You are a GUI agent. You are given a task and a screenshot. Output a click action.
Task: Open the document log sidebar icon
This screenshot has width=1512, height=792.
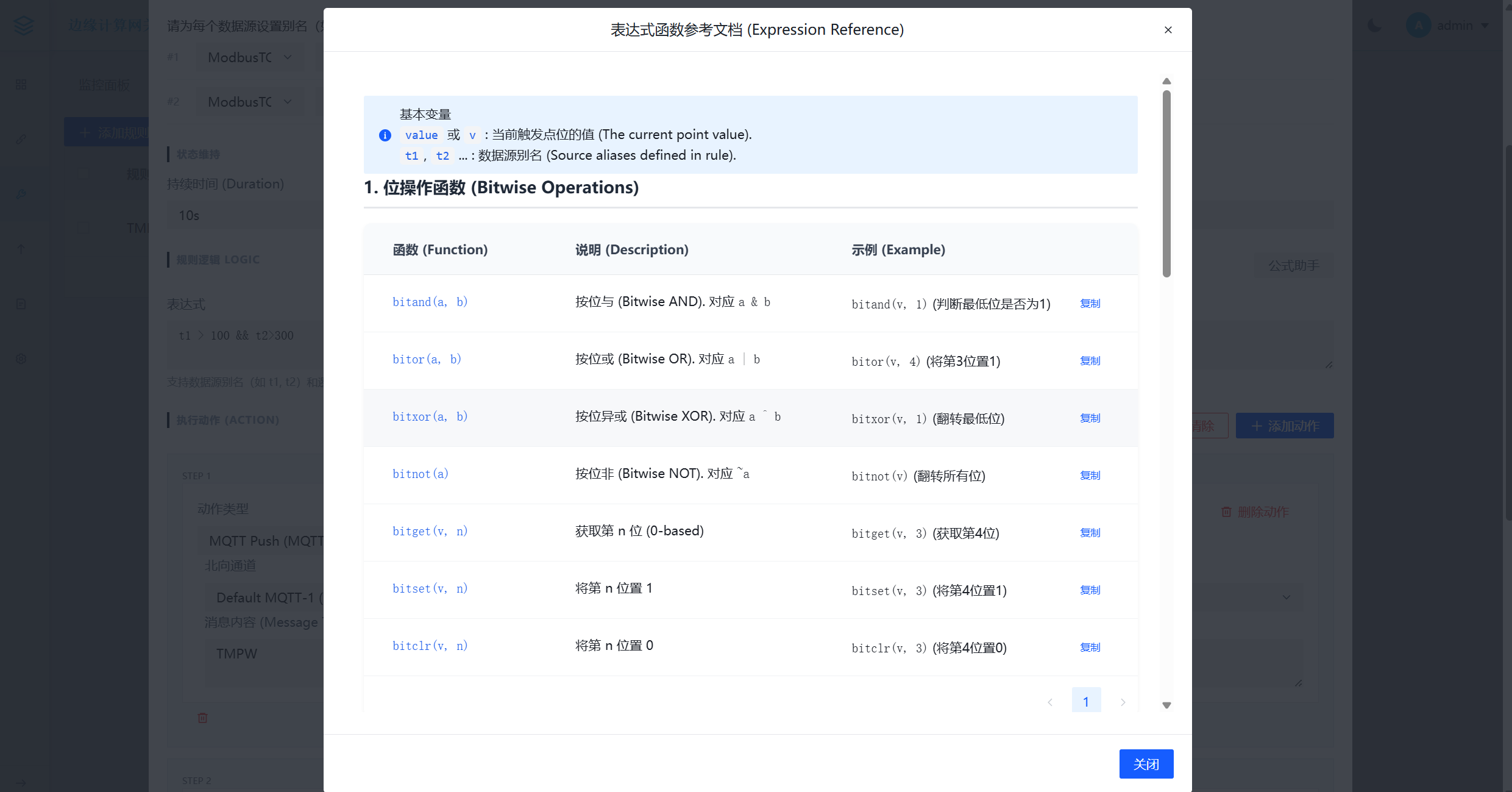pyautogui.click(x=21, y=304)
